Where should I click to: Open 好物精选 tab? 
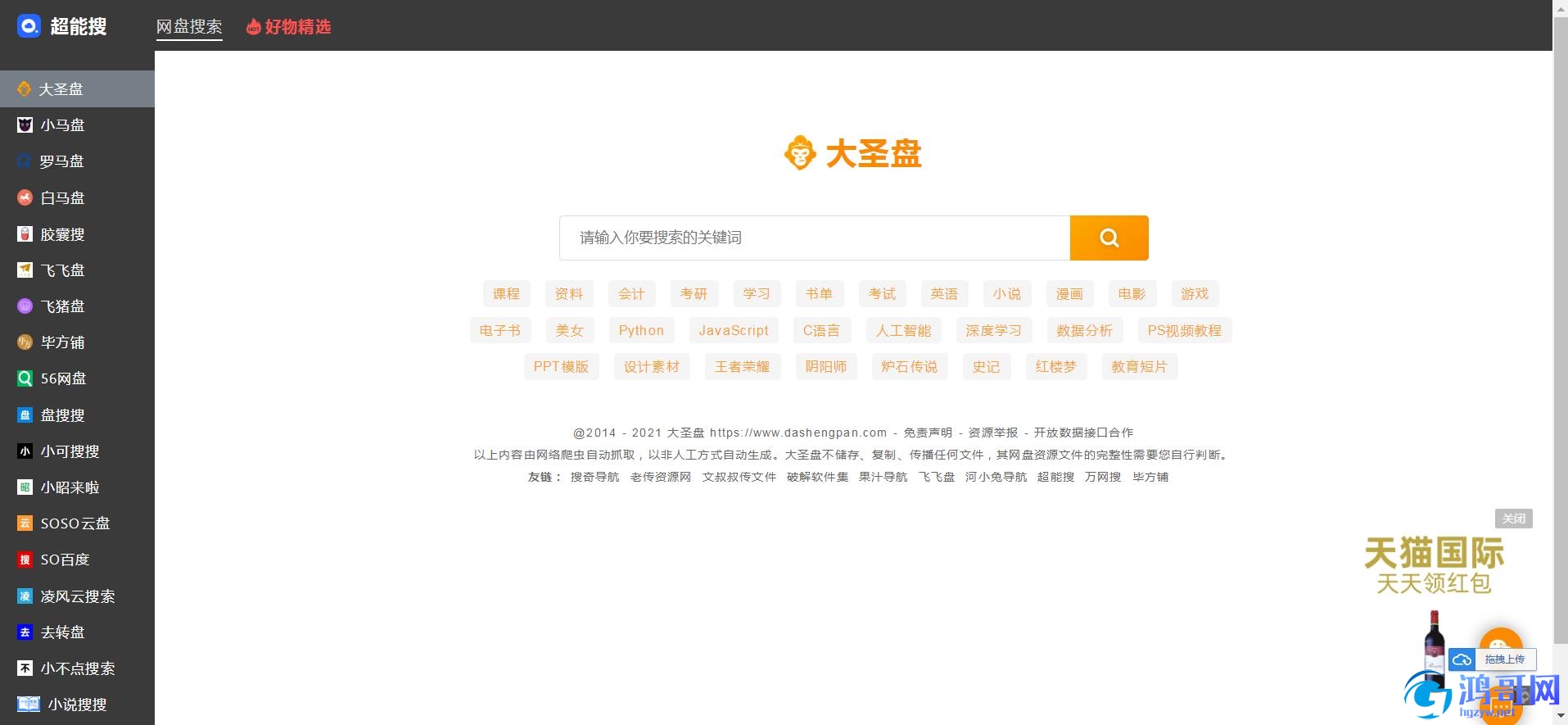[x=289, y=26]
